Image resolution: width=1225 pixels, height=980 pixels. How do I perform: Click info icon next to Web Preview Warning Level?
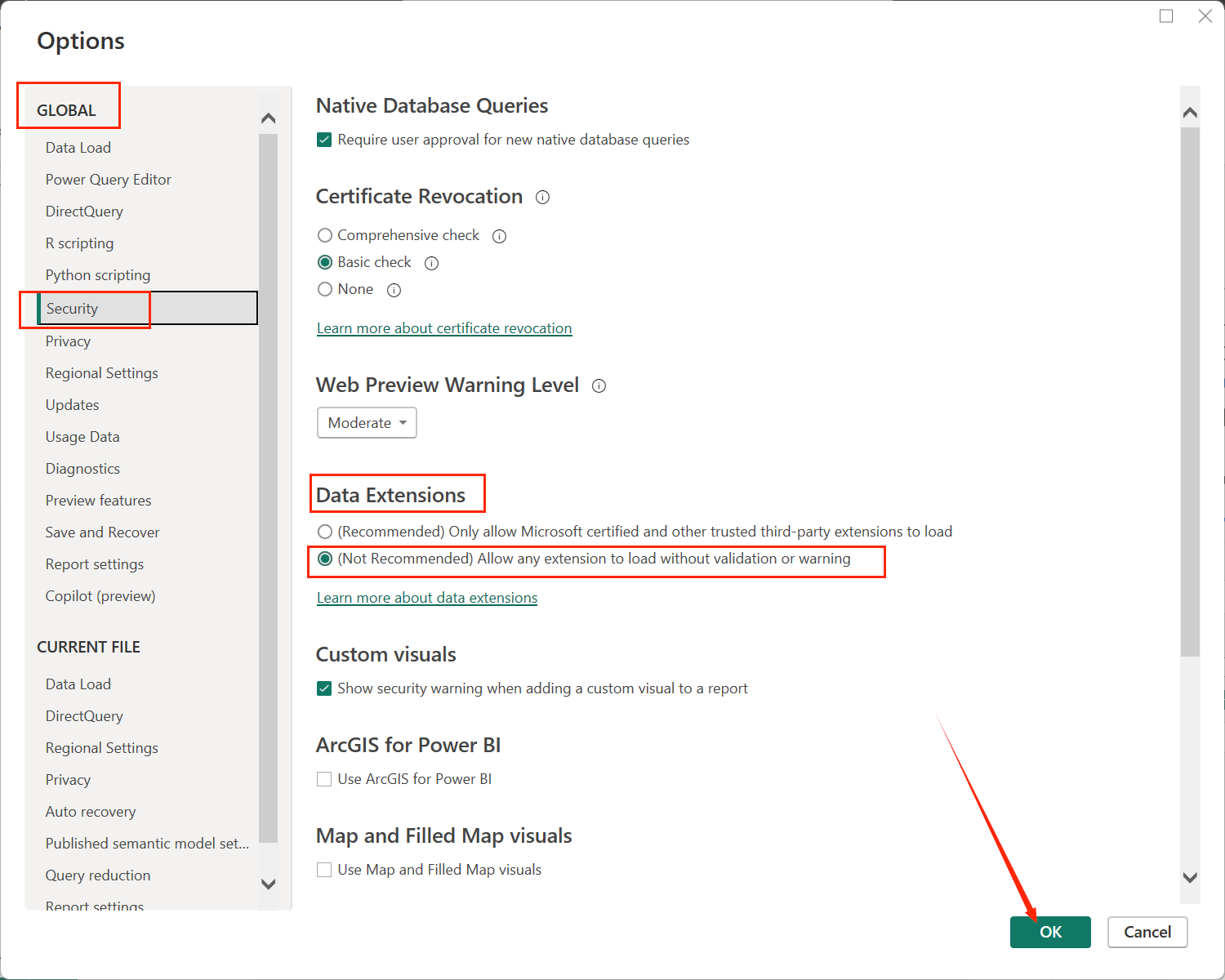(599, 386)
